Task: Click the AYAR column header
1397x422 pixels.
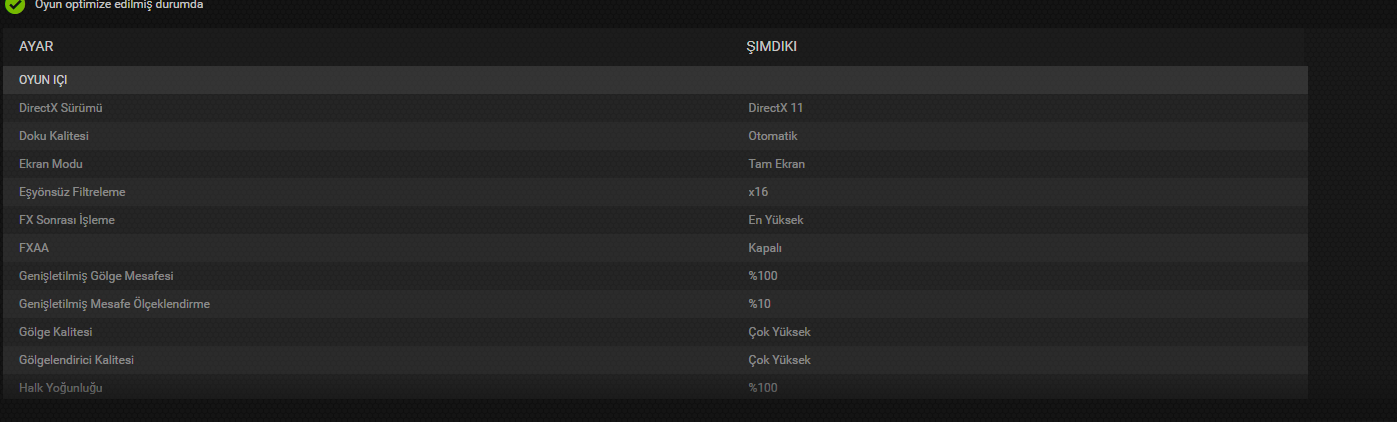Action: 36,47
